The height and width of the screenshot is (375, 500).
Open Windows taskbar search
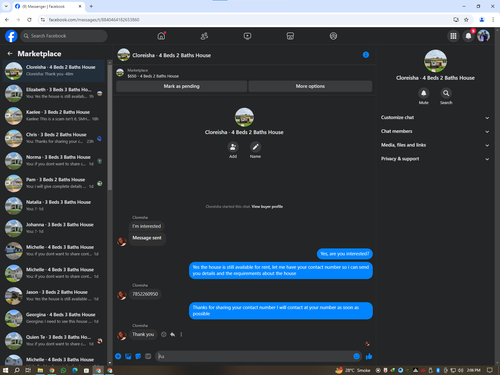pos(17,370)
